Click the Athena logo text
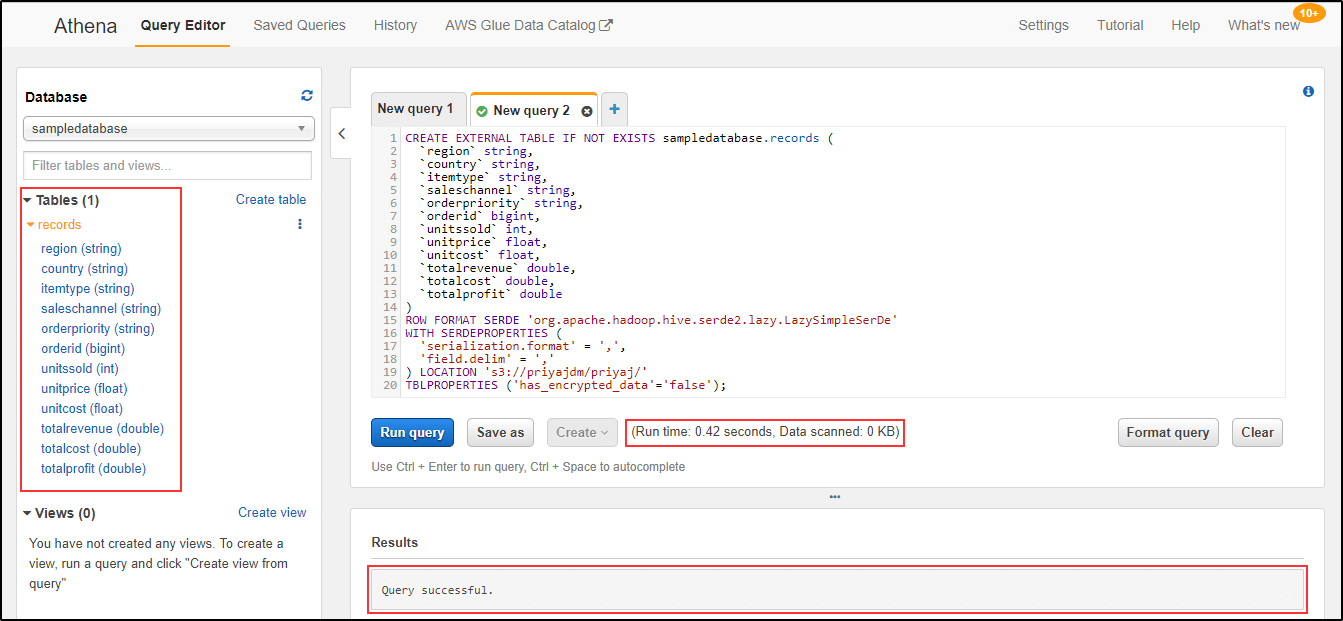 tap(85, 26)
